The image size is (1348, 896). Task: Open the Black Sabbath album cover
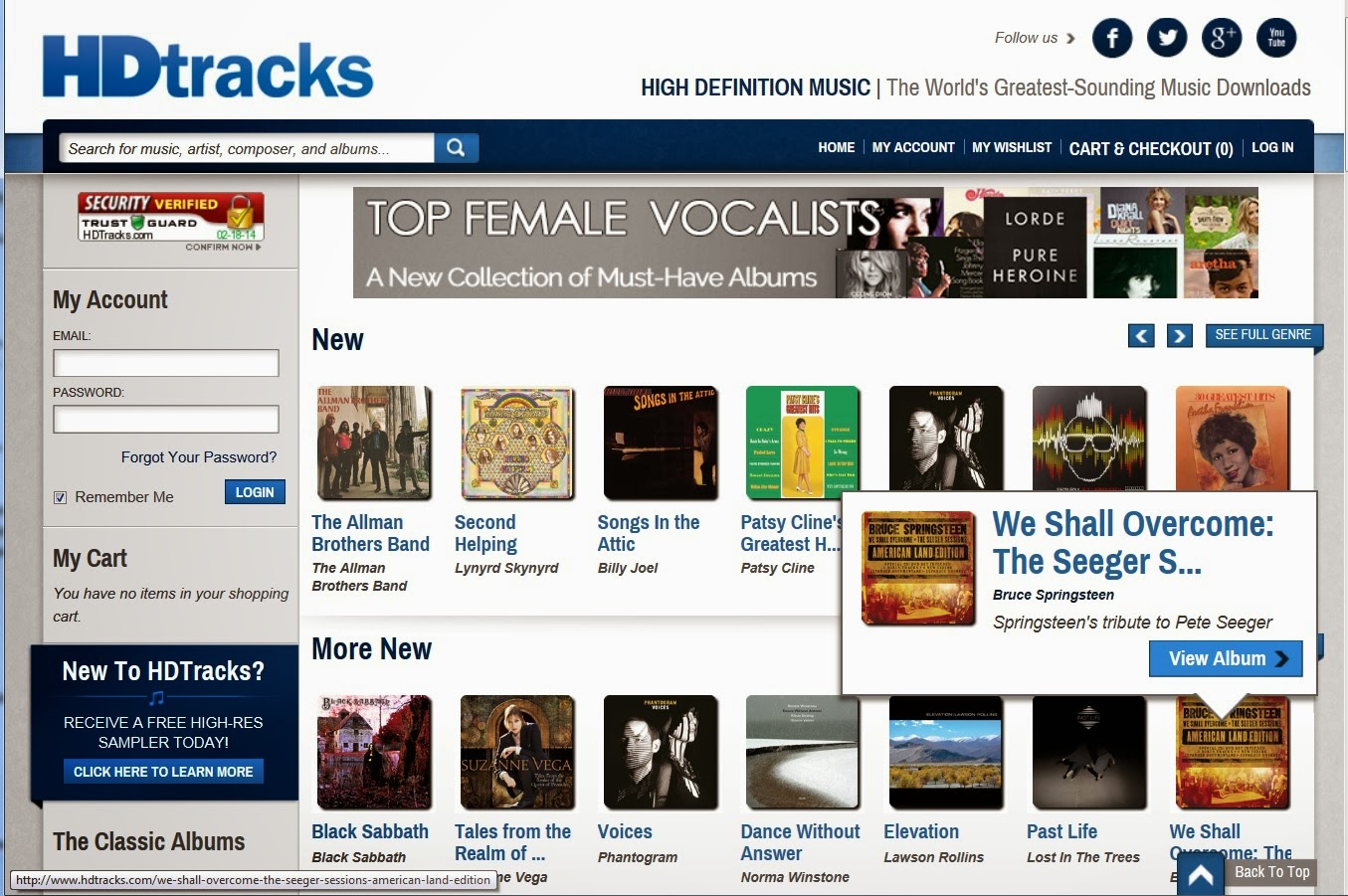(374, 752)
